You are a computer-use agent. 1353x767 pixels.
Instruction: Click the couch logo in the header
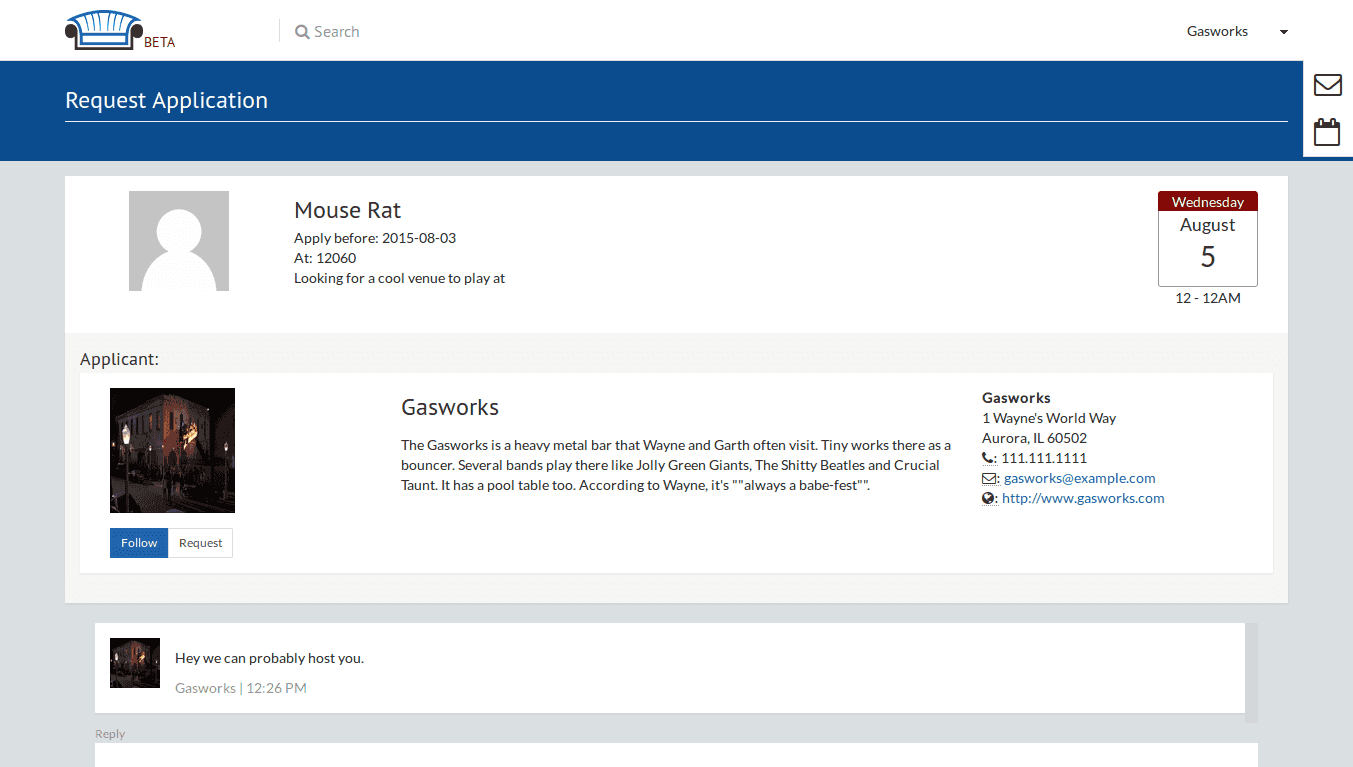103,29
